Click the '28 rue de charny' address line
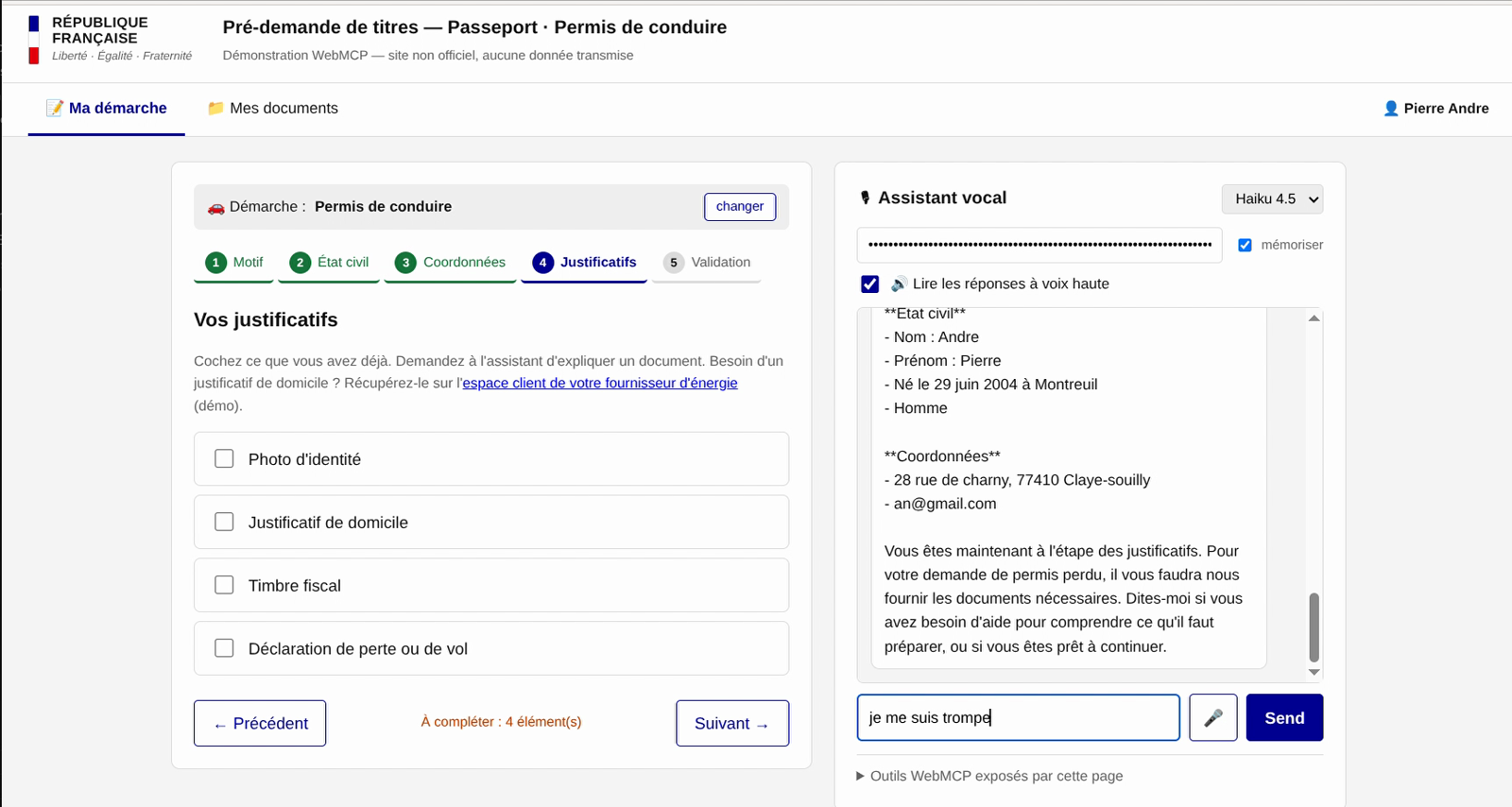 click(x=1018, y=480)
